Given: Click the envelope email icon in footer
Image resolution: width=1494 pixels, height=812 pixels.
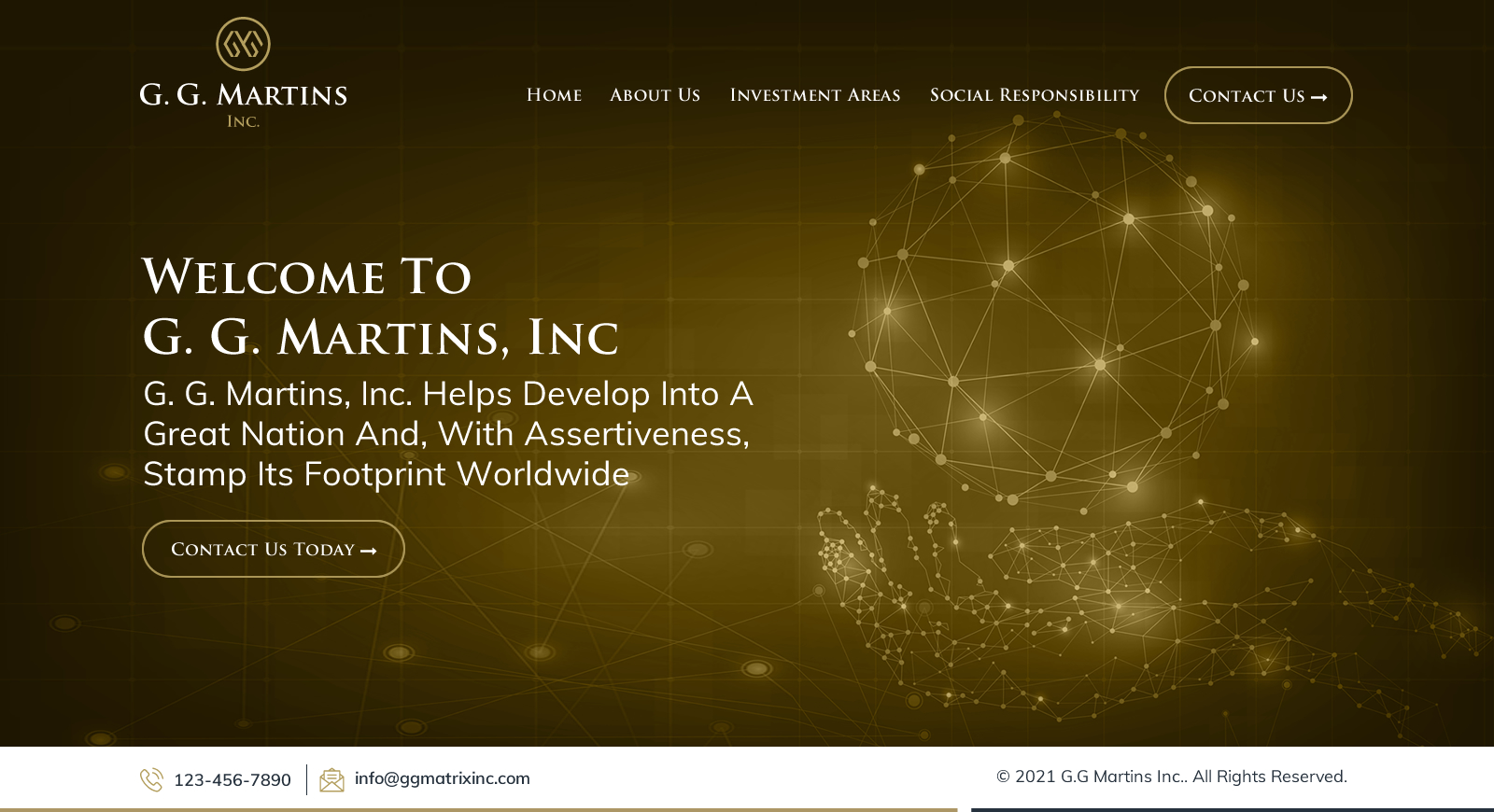Looking at the screenshot, I should (x=331, y=779).
